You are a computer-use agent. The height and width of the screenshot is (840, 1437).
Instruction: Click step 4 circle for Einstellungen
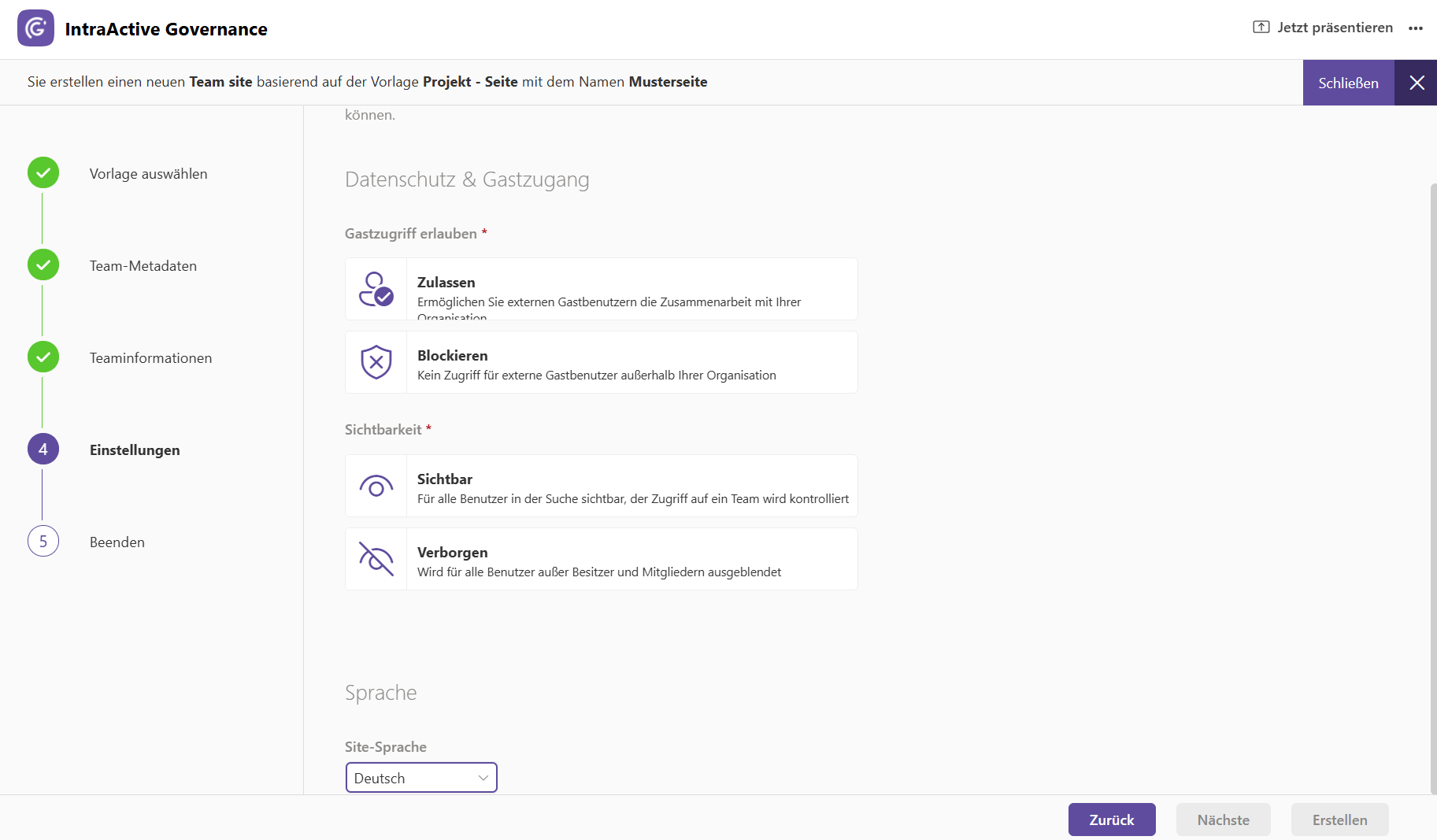tap(43, 450)
